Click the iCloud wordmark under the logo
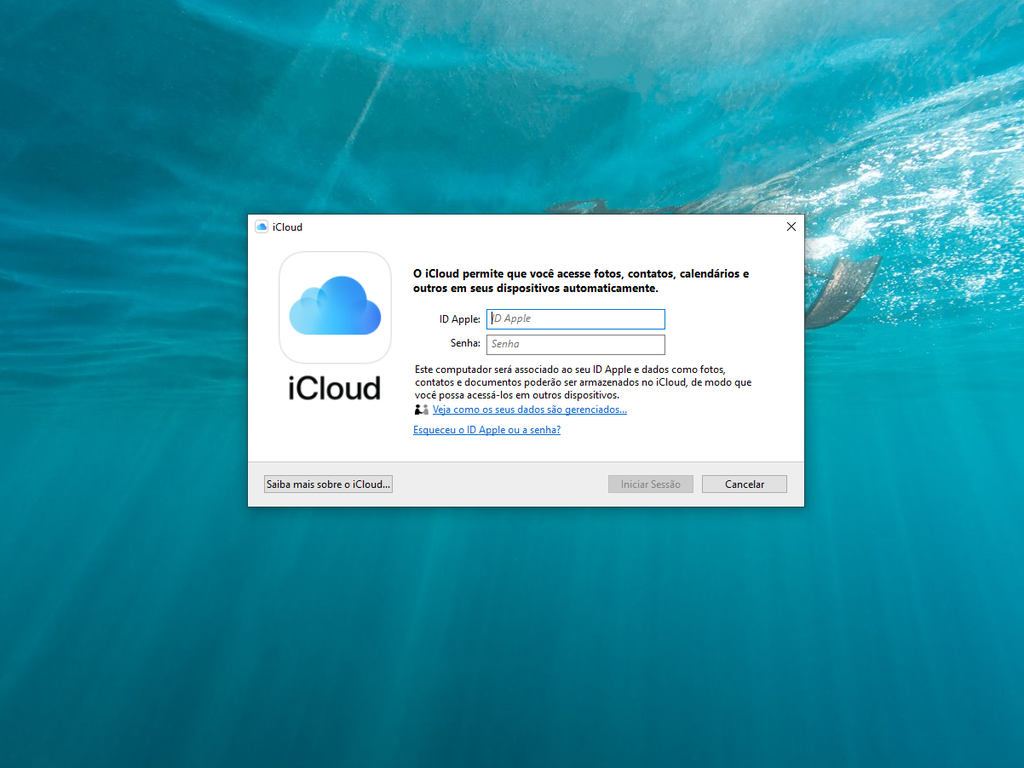This screenshot has width=1024, height=768. [334, 388]
